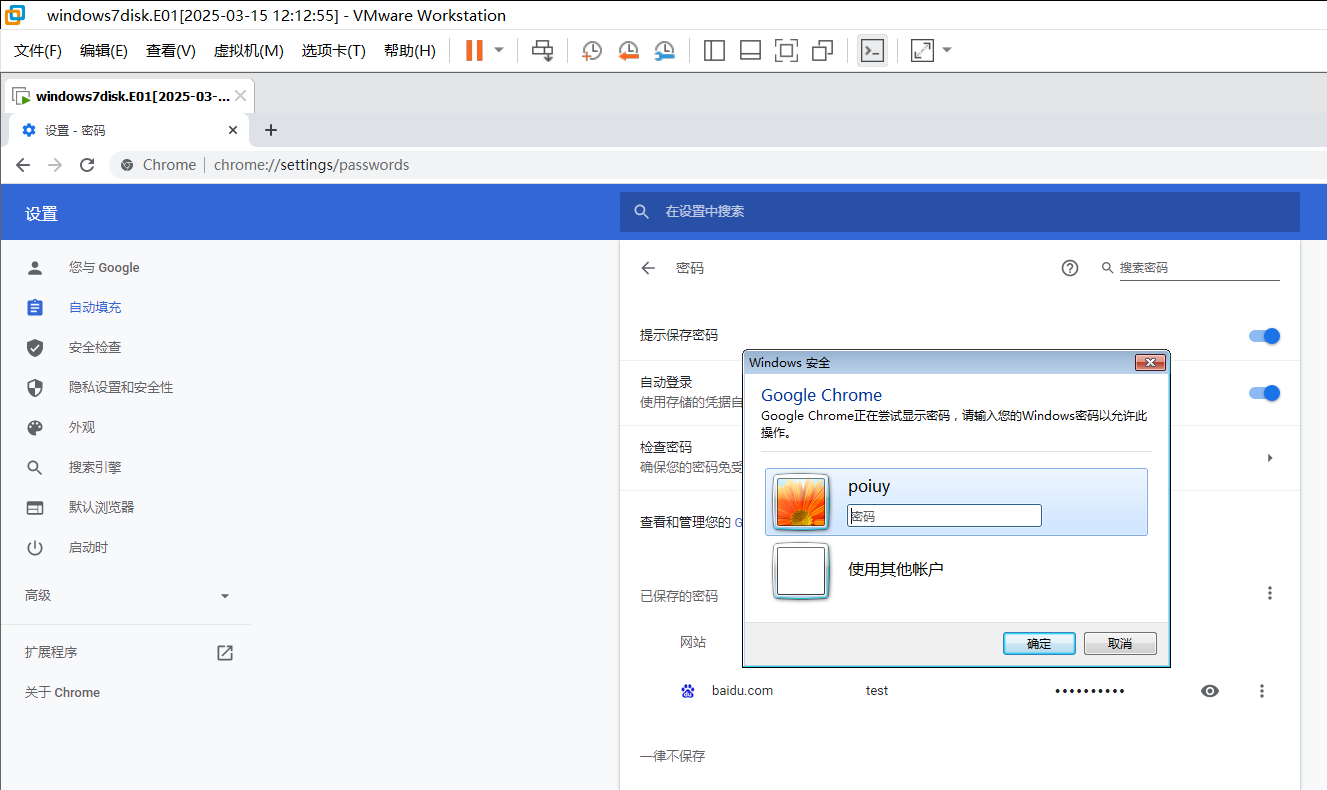Click the masked baidu.com password dots
The image size is (1327, 790).
coord(1090,691)
